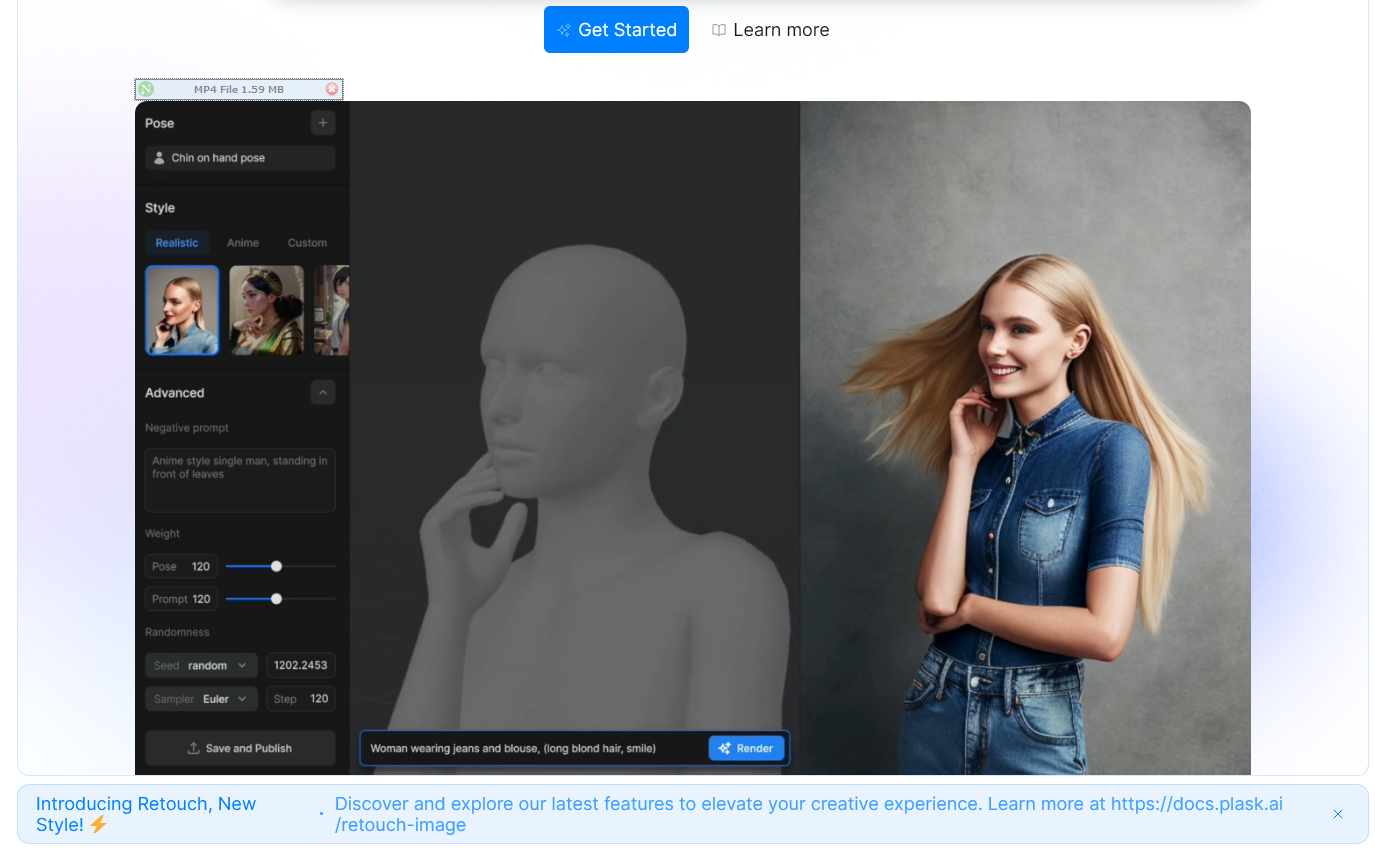Open the Seed random dropdown
Screen dimensions: 1375x858
coord(201,666)
